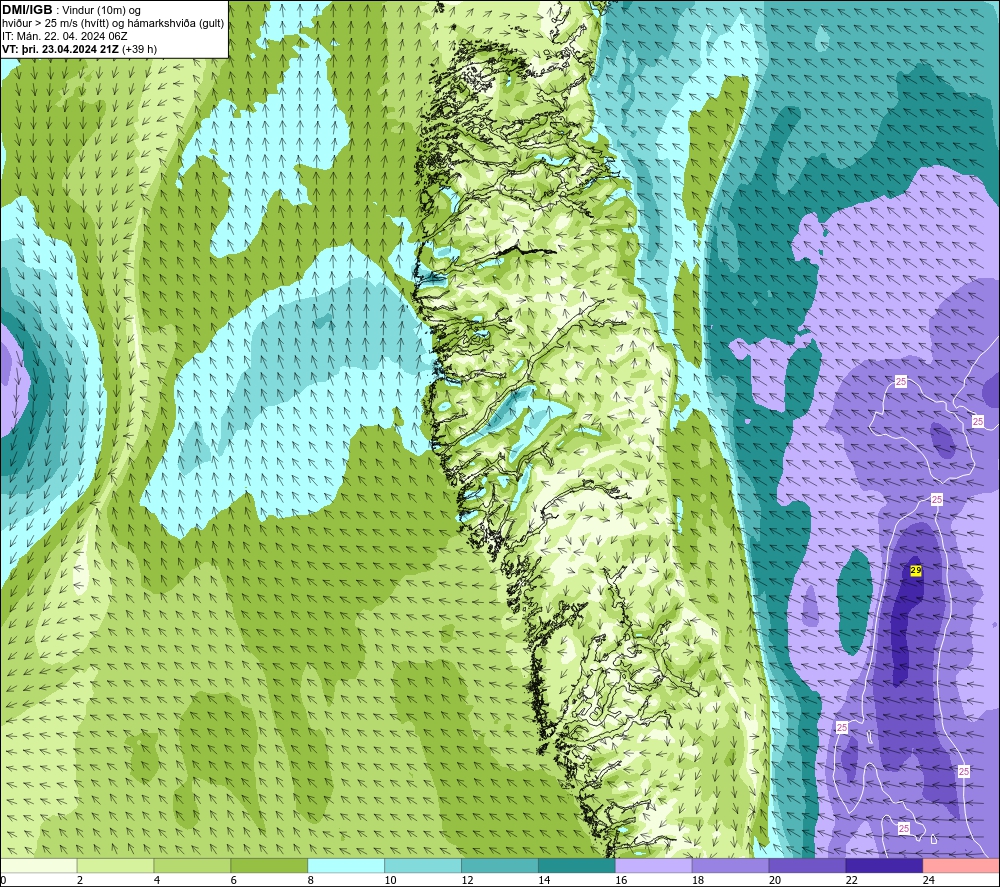This screenshot has height=887, width=1000.
Task: Click the '8' tick label on the scale
Action: tap(311, 880)
